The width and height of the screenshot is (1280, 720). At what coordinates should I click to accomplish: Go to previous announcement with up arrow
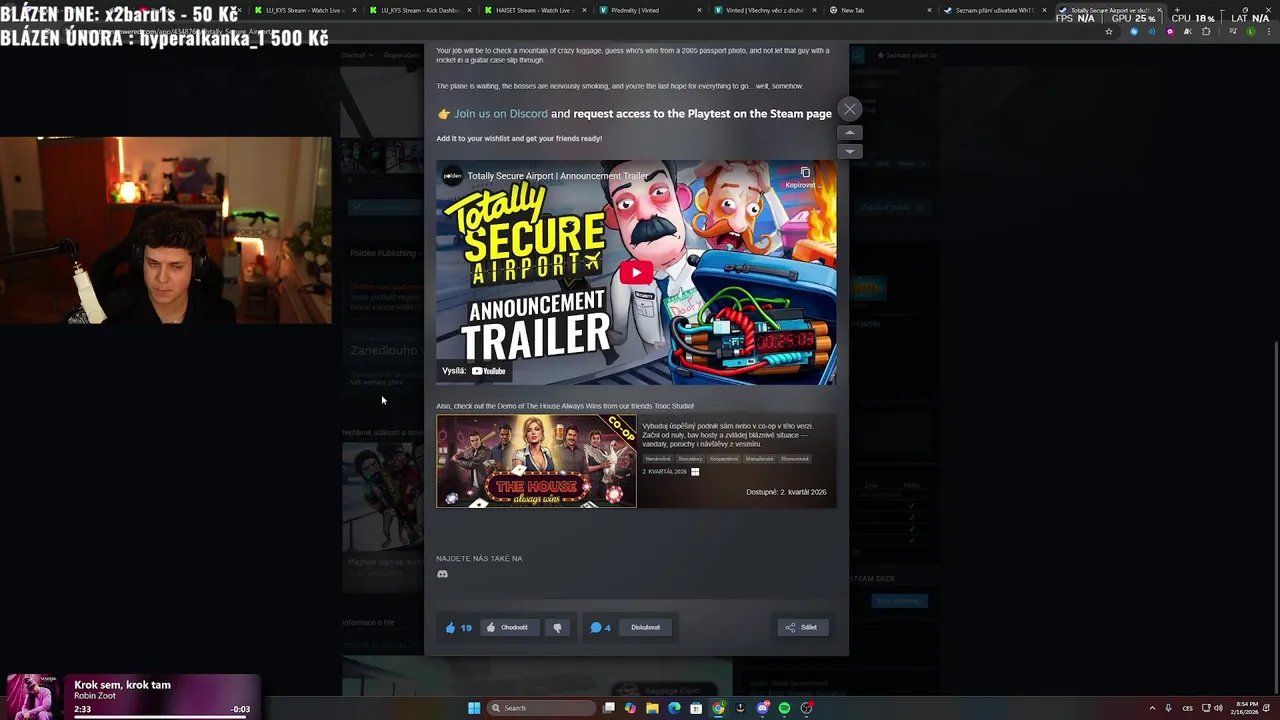tap(849, 133)
